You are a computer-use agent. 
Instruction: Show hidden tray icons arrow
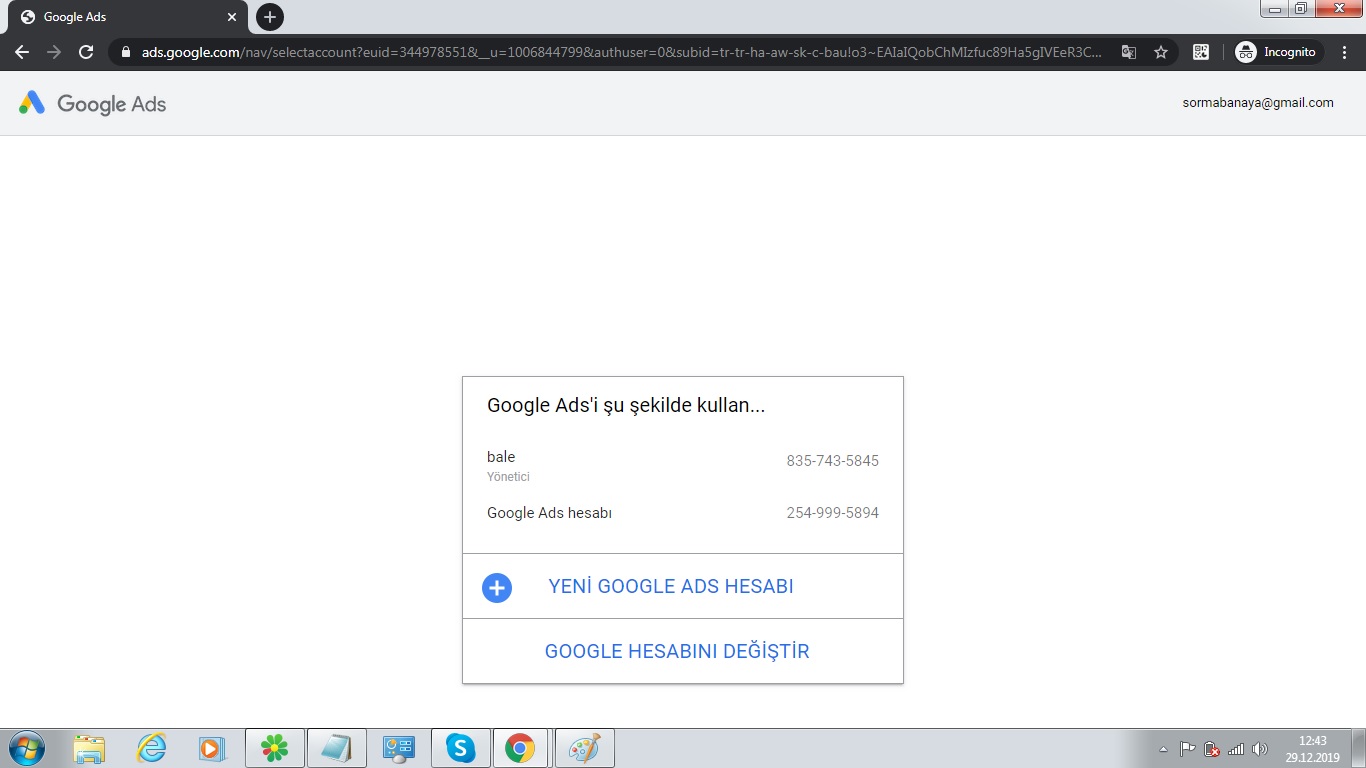pyautogui.click(x=1163, y=749)
